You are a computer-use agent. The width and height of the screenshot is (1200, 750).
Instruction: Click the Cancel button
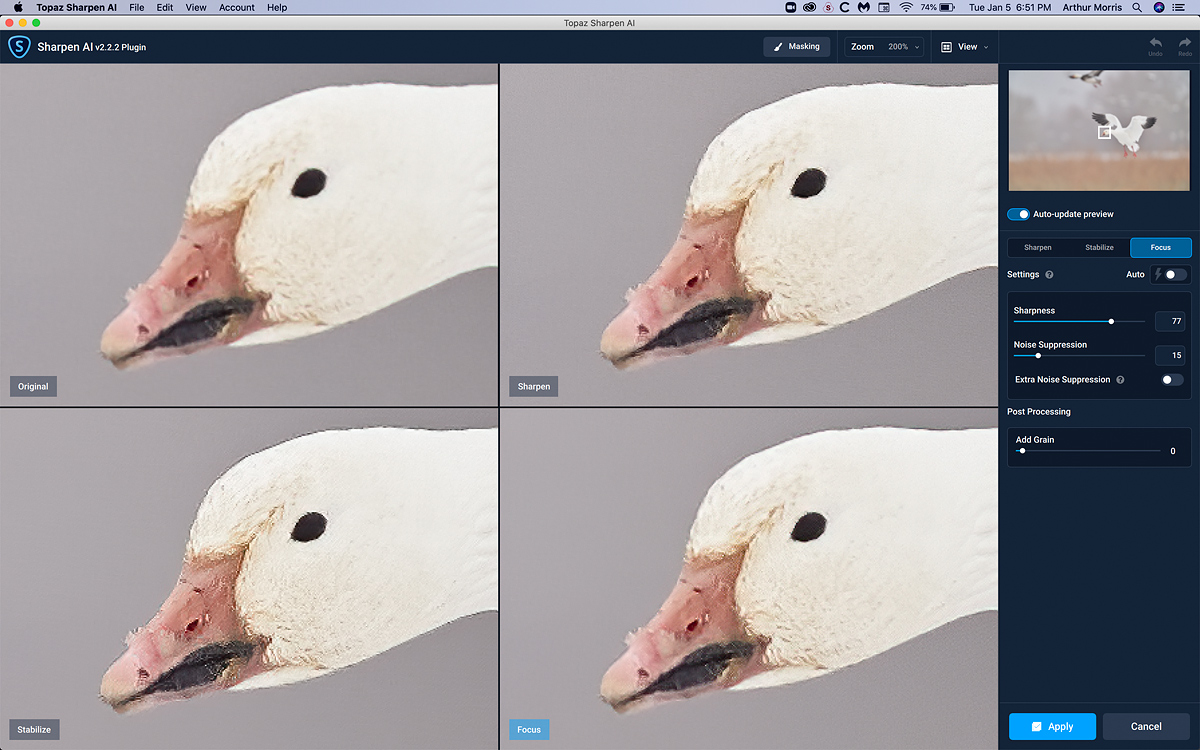[1146, 726]
